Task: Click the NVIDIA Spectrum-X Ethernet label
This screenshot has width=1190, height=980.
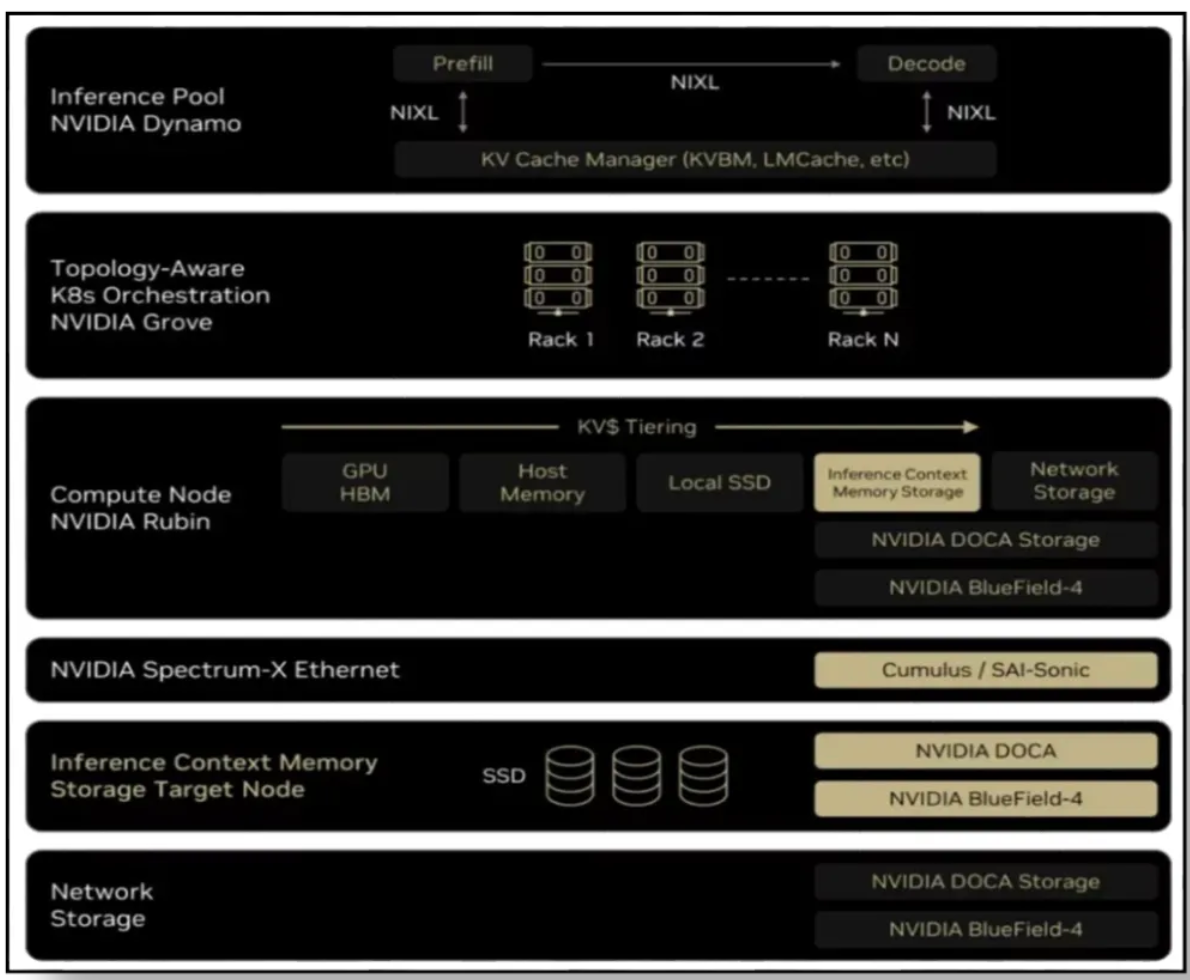Action: point(225,670)
